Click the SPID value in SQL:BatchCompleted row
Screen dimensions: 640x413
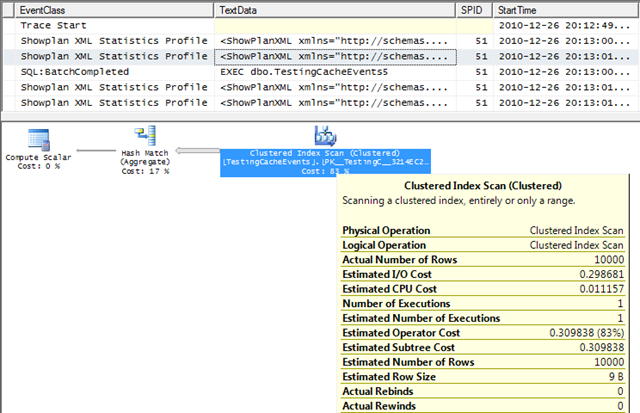click(481, 73)
